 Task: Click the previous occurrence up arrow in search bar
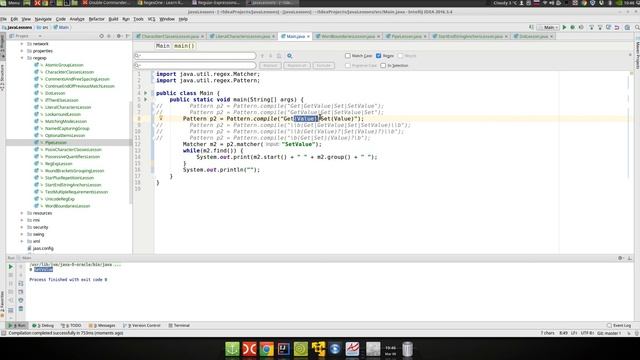(x=262, y=56)
